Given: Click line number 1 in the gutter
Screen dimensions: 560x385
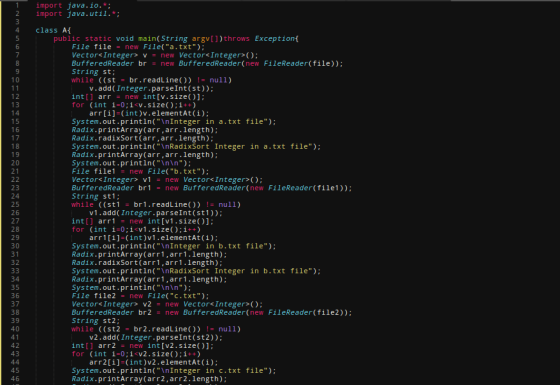Looking at the screenshot, I should click(x=17, y=5).
